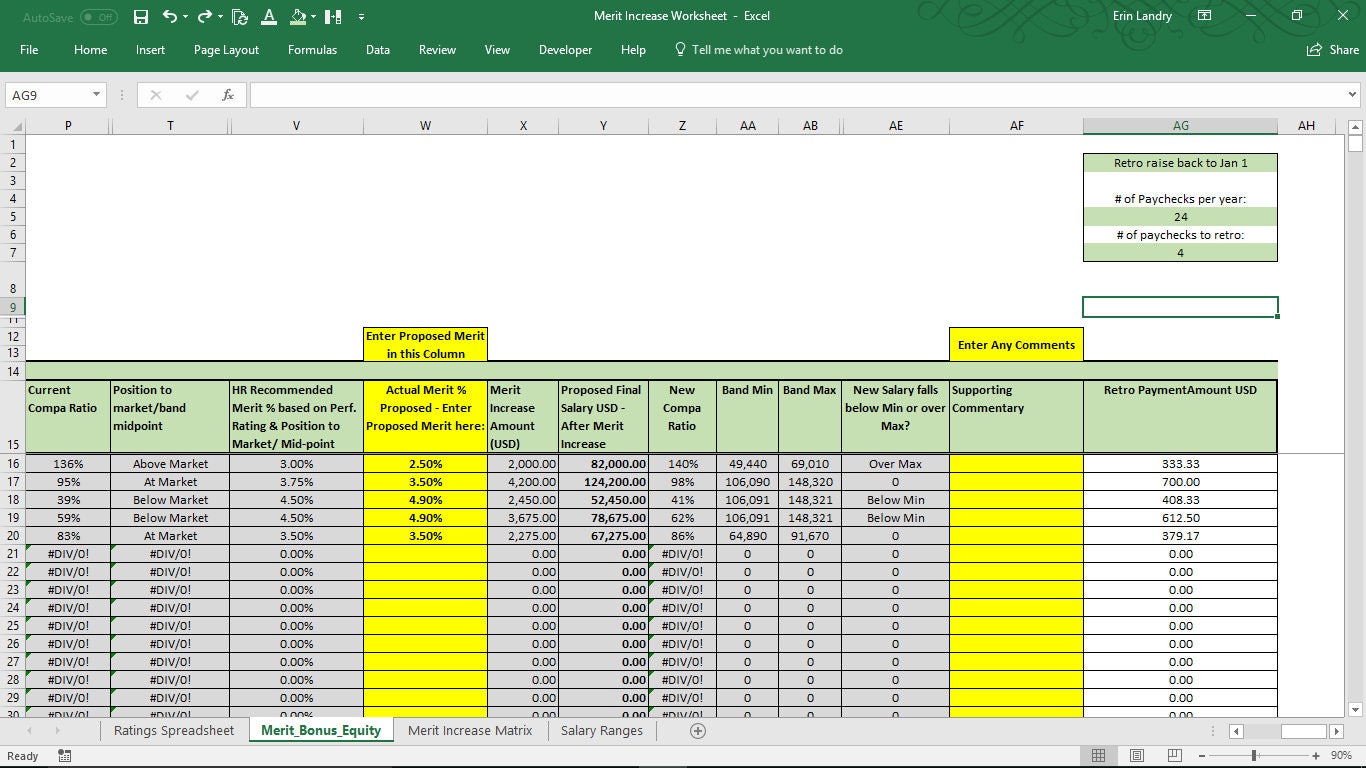Open the Formulas ribbon tab
1366x768 pixels.
tap(312, 49)
